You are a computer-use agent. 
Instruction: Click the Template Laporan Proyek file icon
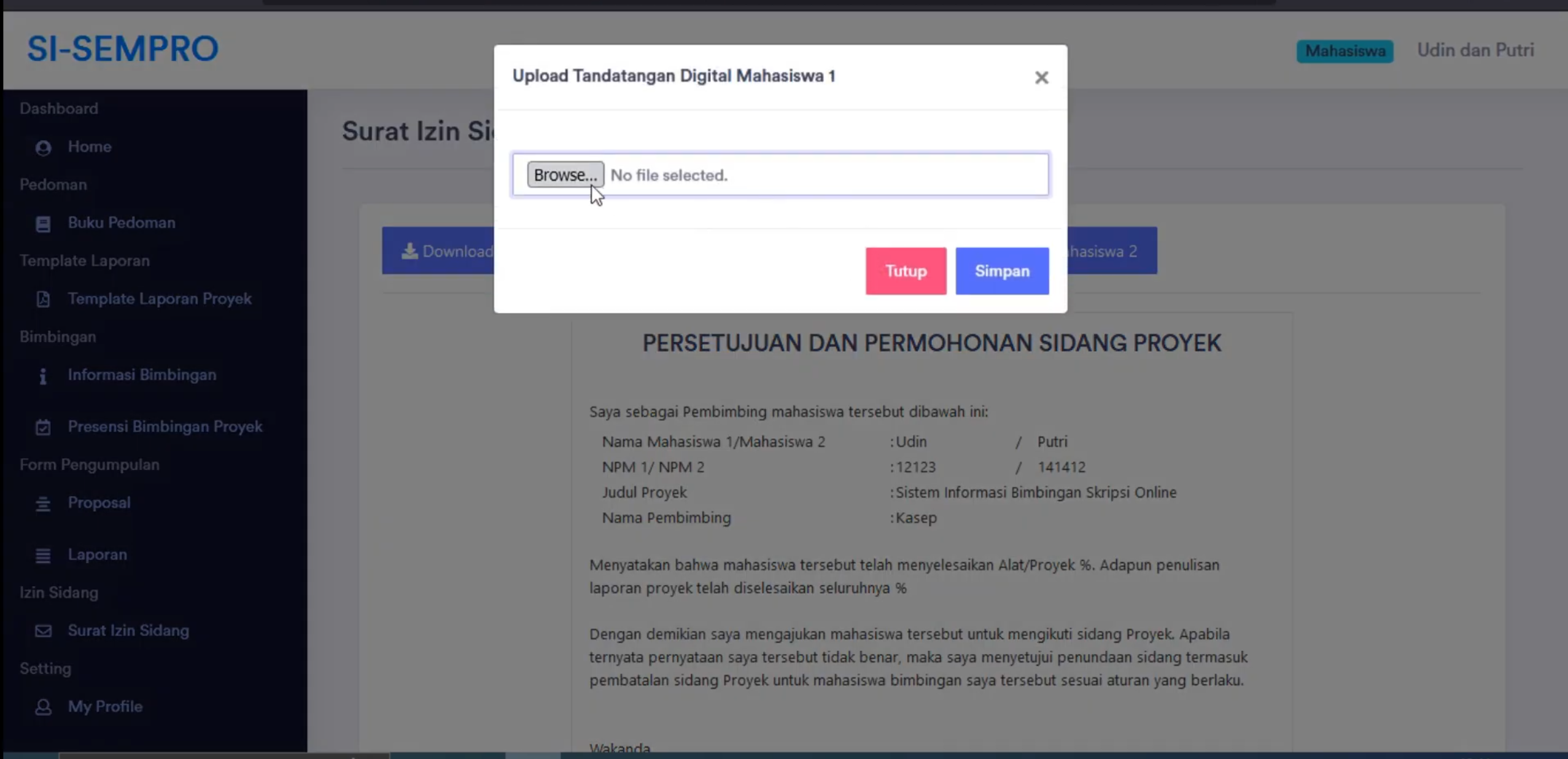coord(43,299)
